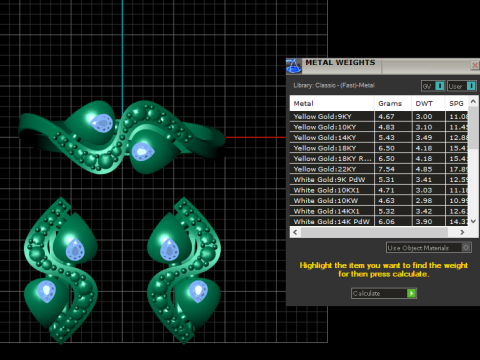
Task: Select the White Gold:14KX1 row
Action: pyautogui.click(x=379, y=211)
